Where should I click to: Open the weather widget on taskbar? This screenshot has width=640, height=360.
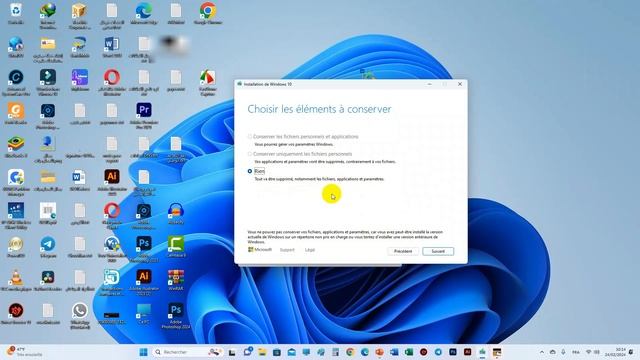(x=24, y=352)
